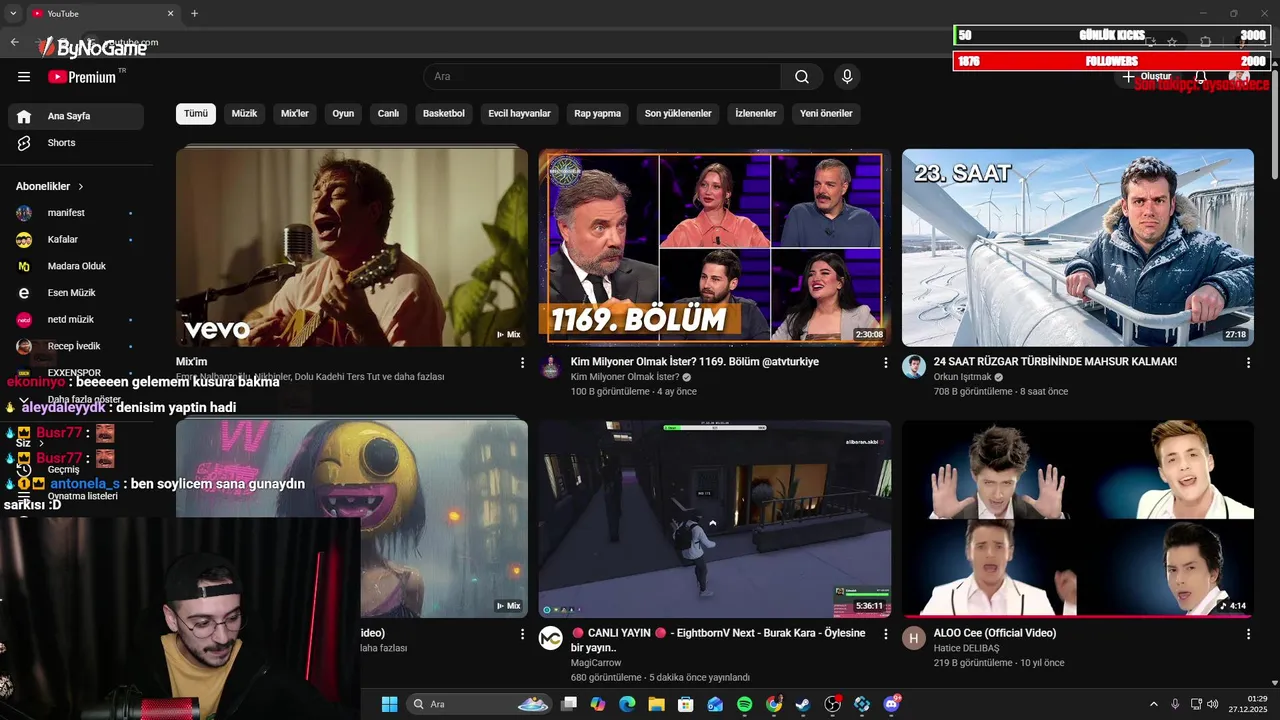Open more options for ALOO Cee video
This screenshot has height=720, width=1280.
pos(1248,634)
